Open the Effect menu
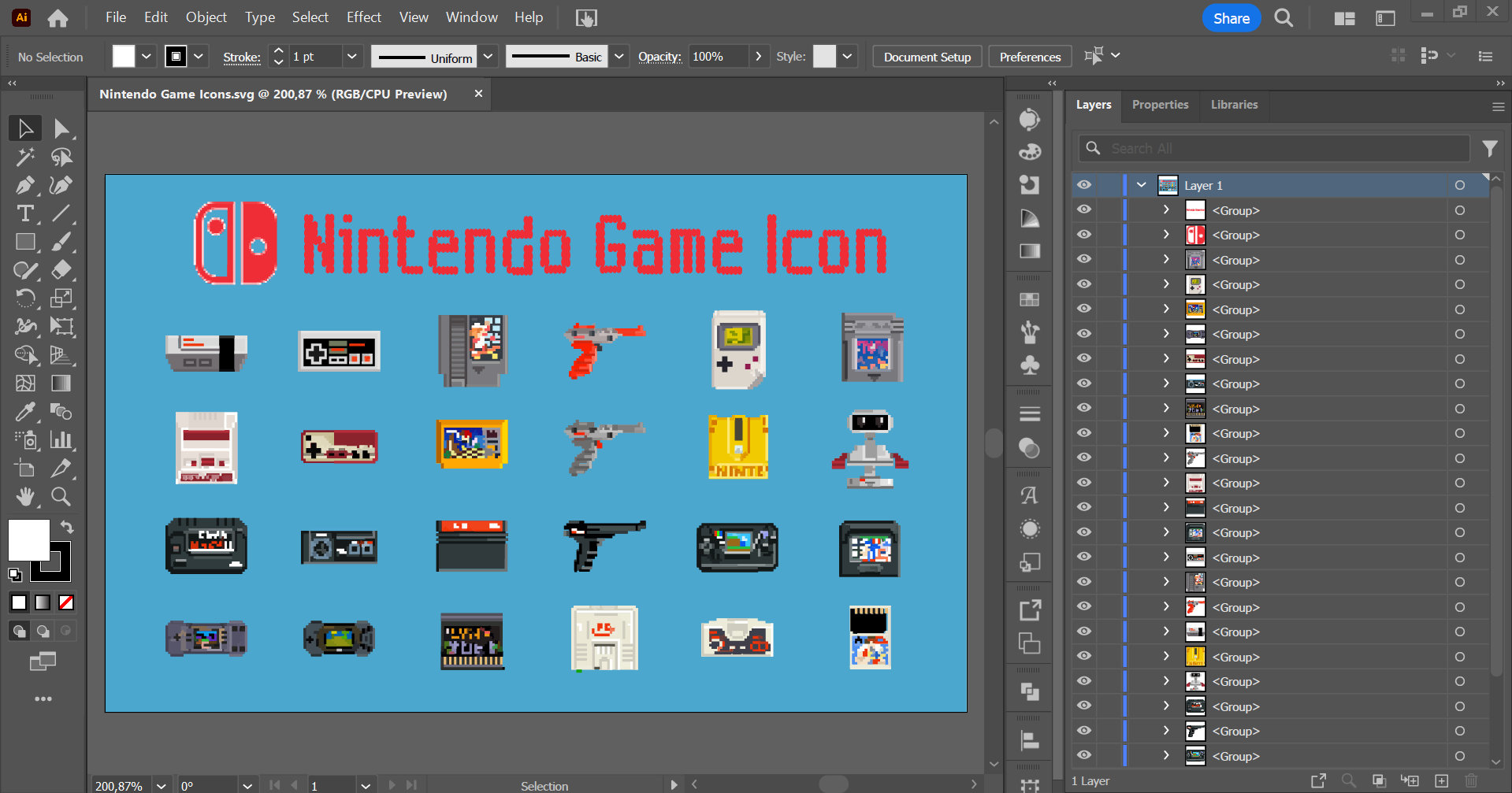 point(363,17)
